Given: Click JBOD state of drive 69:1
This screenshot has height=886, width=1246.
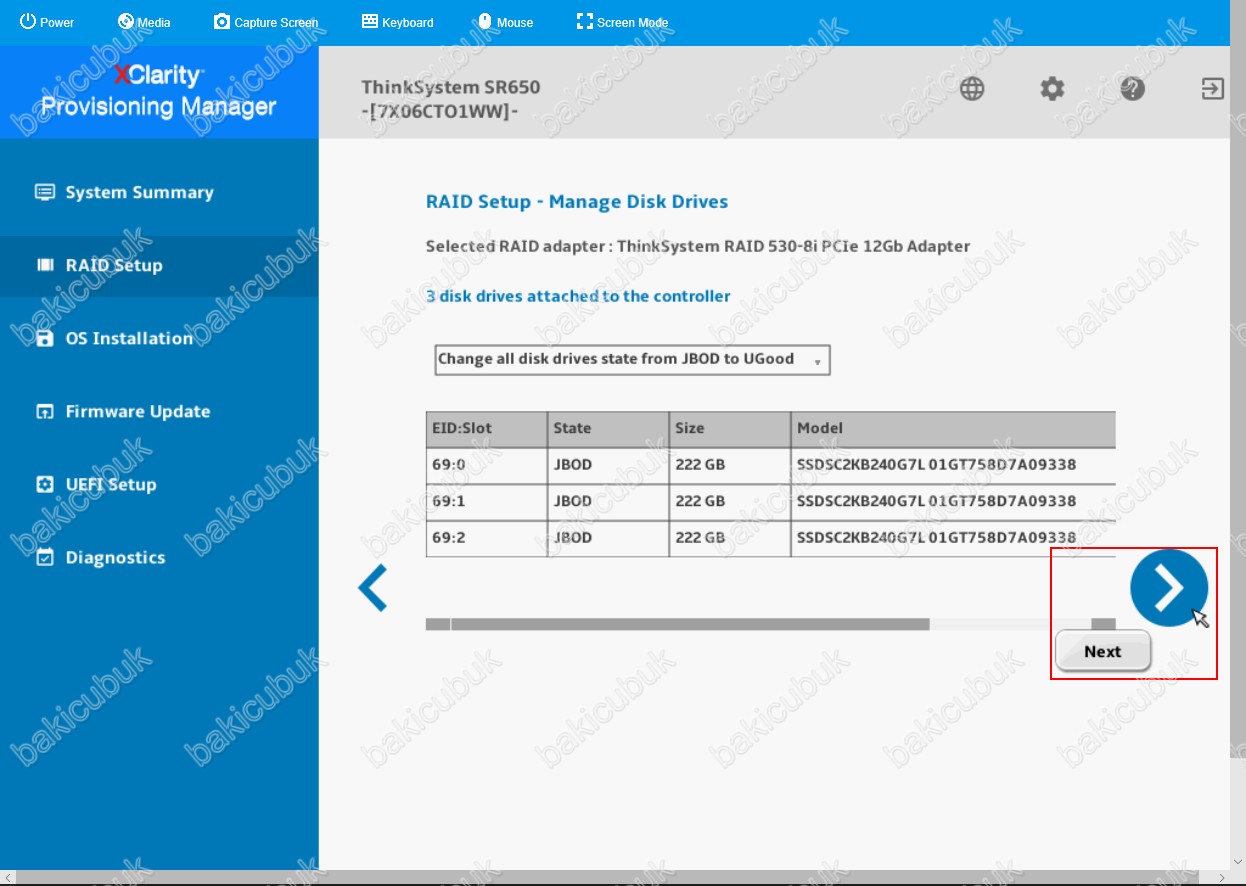Looking at the screenshot, I should point(573,501).
